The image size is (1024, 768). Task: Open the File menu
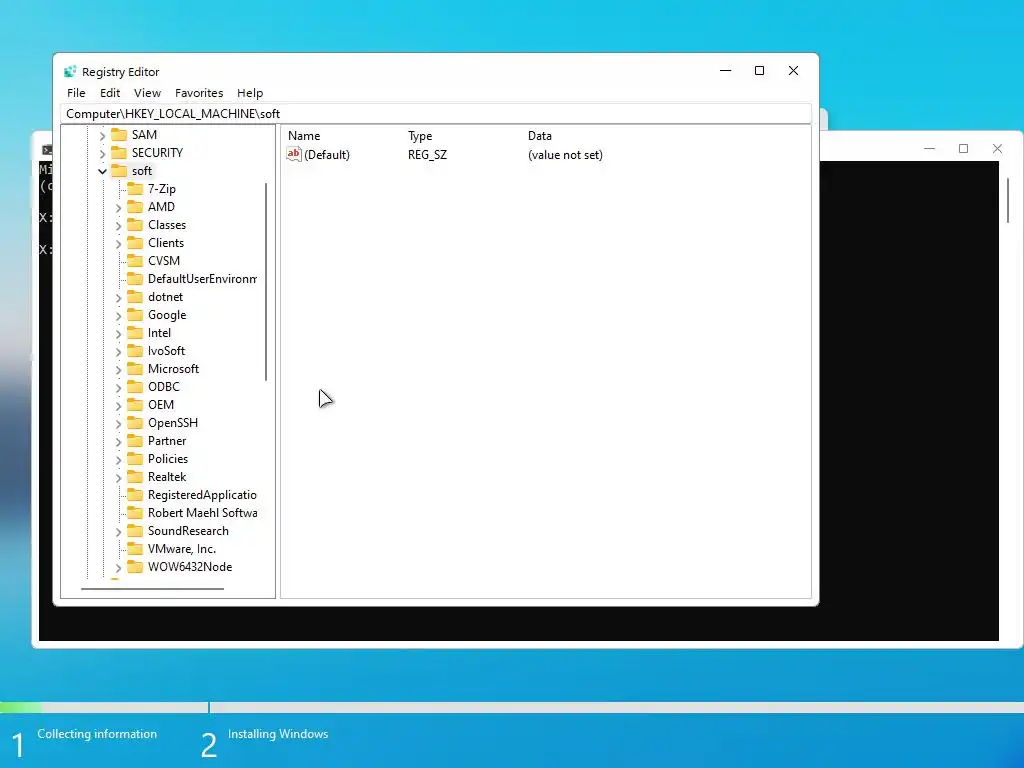pyautogui.click(x=76, y=93)
